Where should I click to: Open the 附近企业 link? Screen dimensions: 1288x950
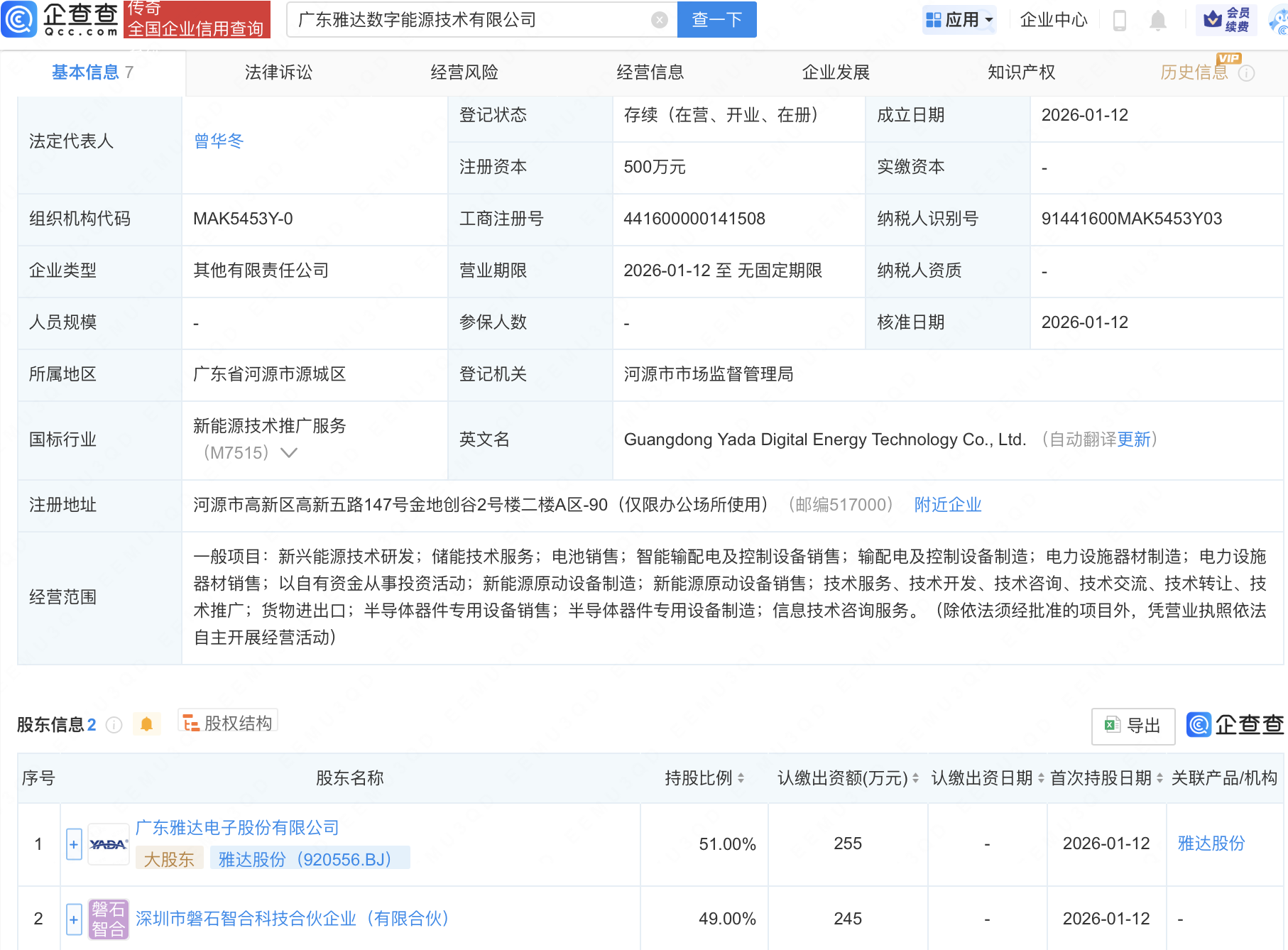click(947, 505)
